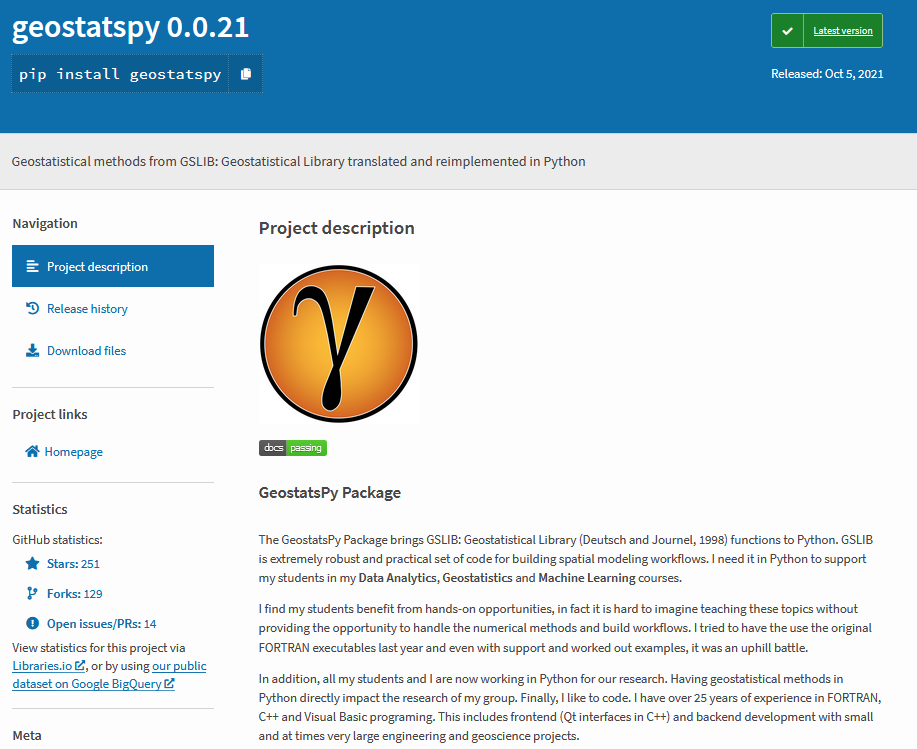Click the Homepage house icon

pos(32,451)
